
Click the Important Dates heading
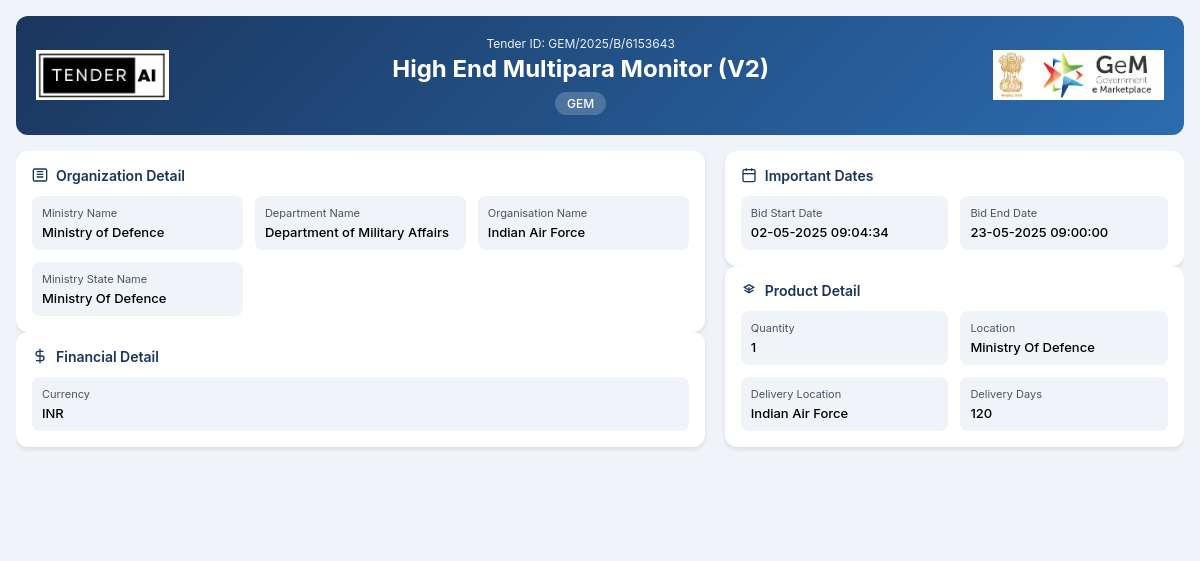click(819, 176)
